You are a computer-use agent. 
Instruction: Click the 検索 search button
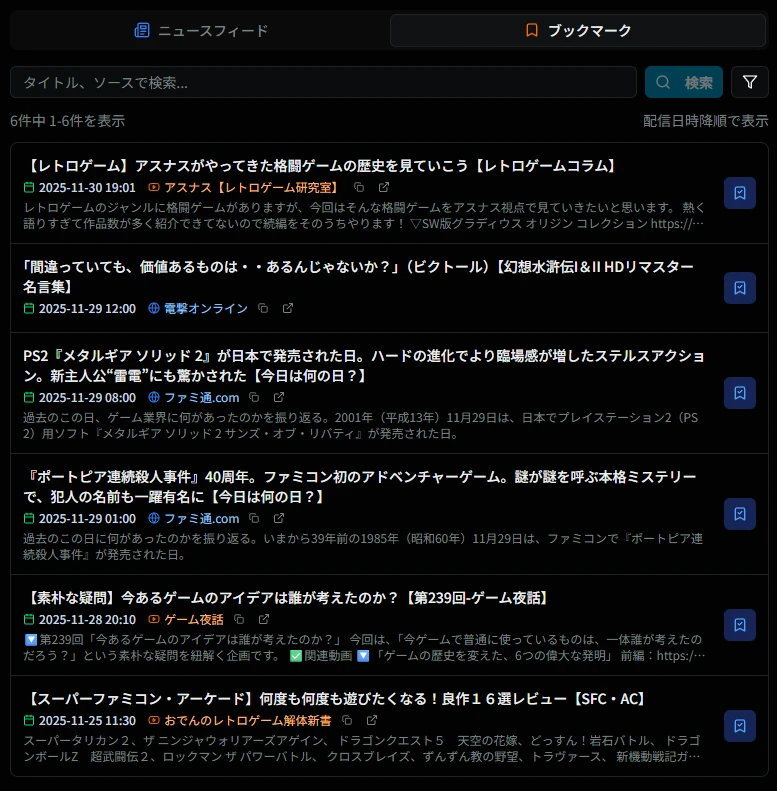click(684, 82)
